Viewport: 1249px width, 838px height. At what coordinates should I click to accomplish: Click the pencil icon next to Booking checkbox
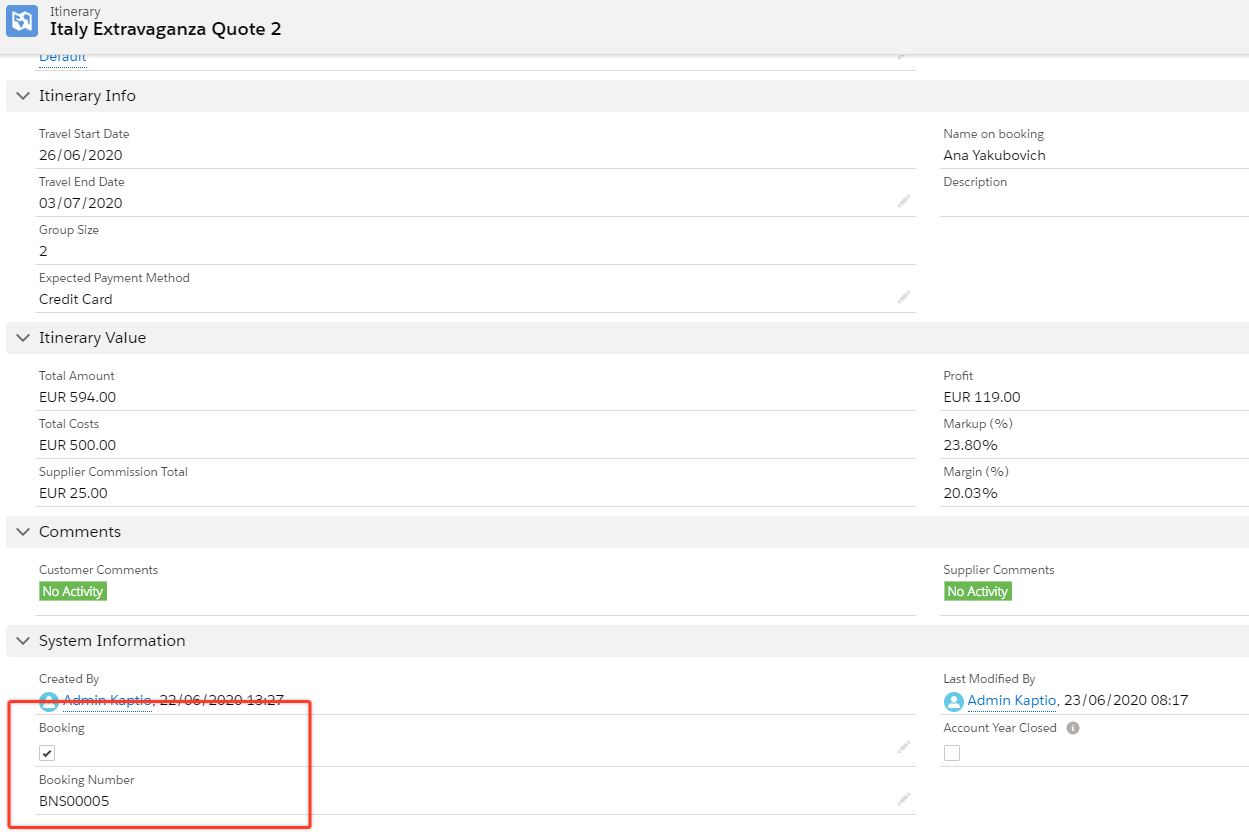[903, 746]
